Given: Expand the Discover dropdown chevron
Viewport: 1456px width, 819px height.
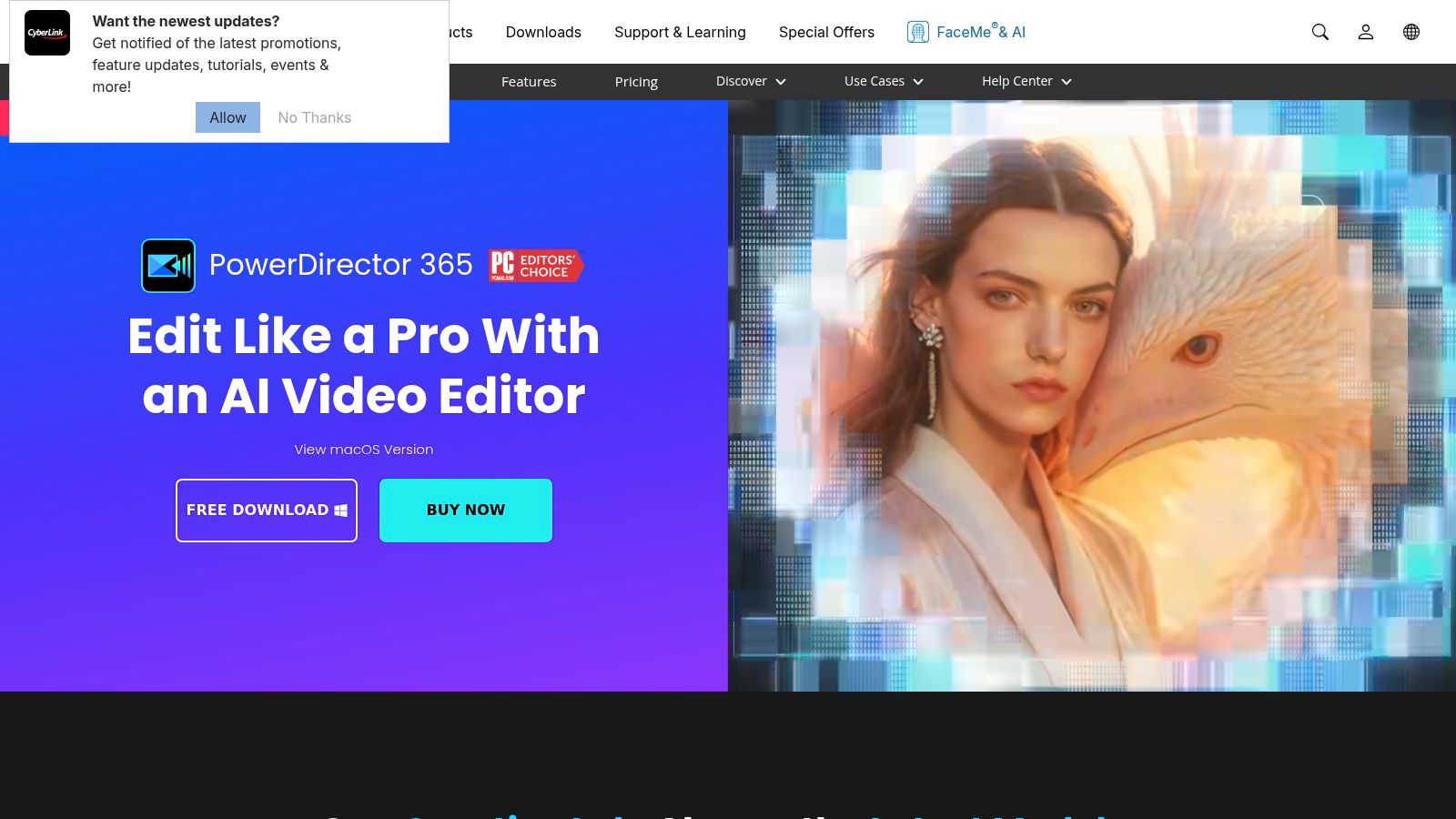Looking at the screenshot, I should [x=781, y=82].
